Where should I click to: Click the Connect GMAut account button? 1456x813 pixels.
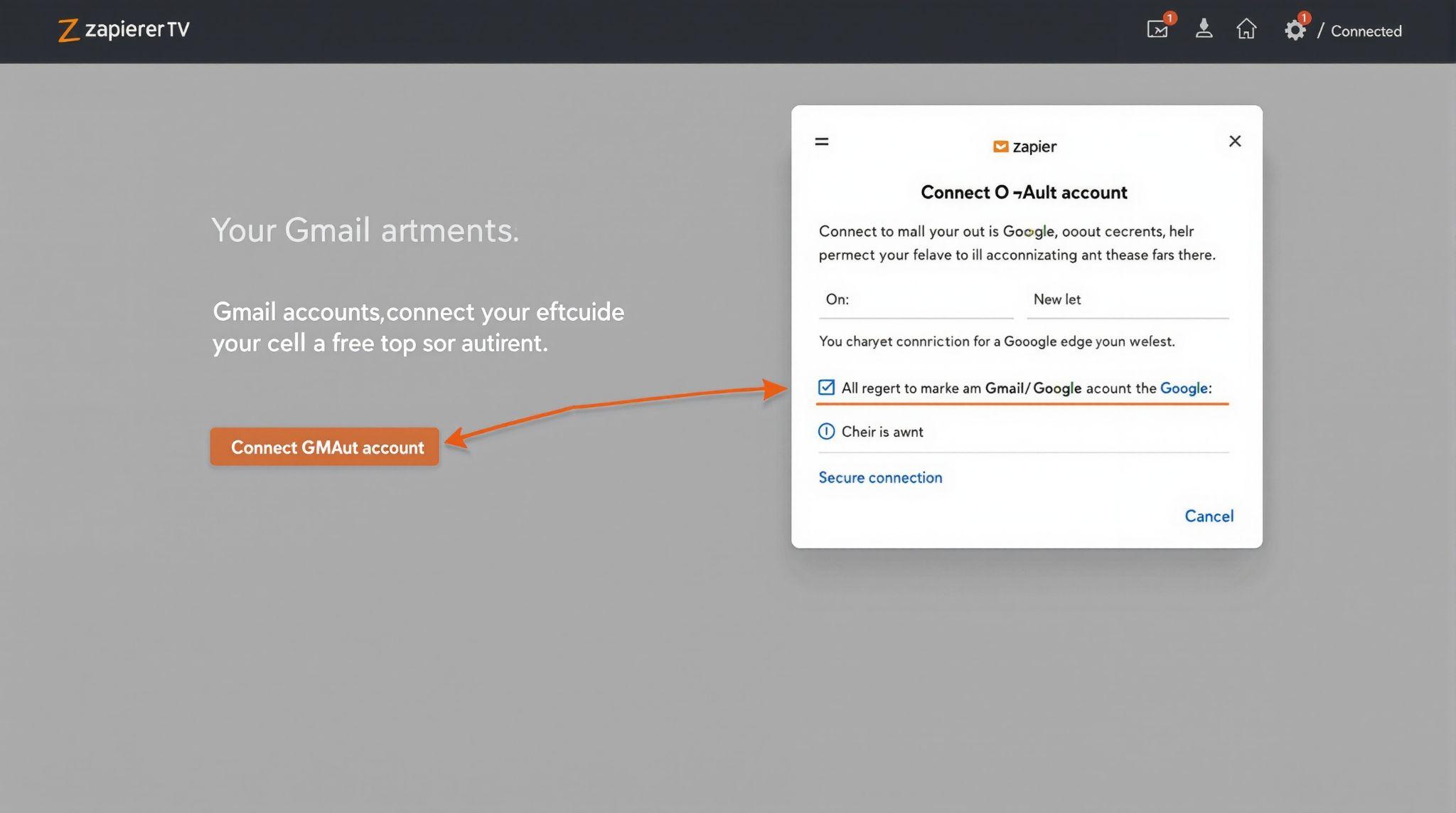(325, 447)
